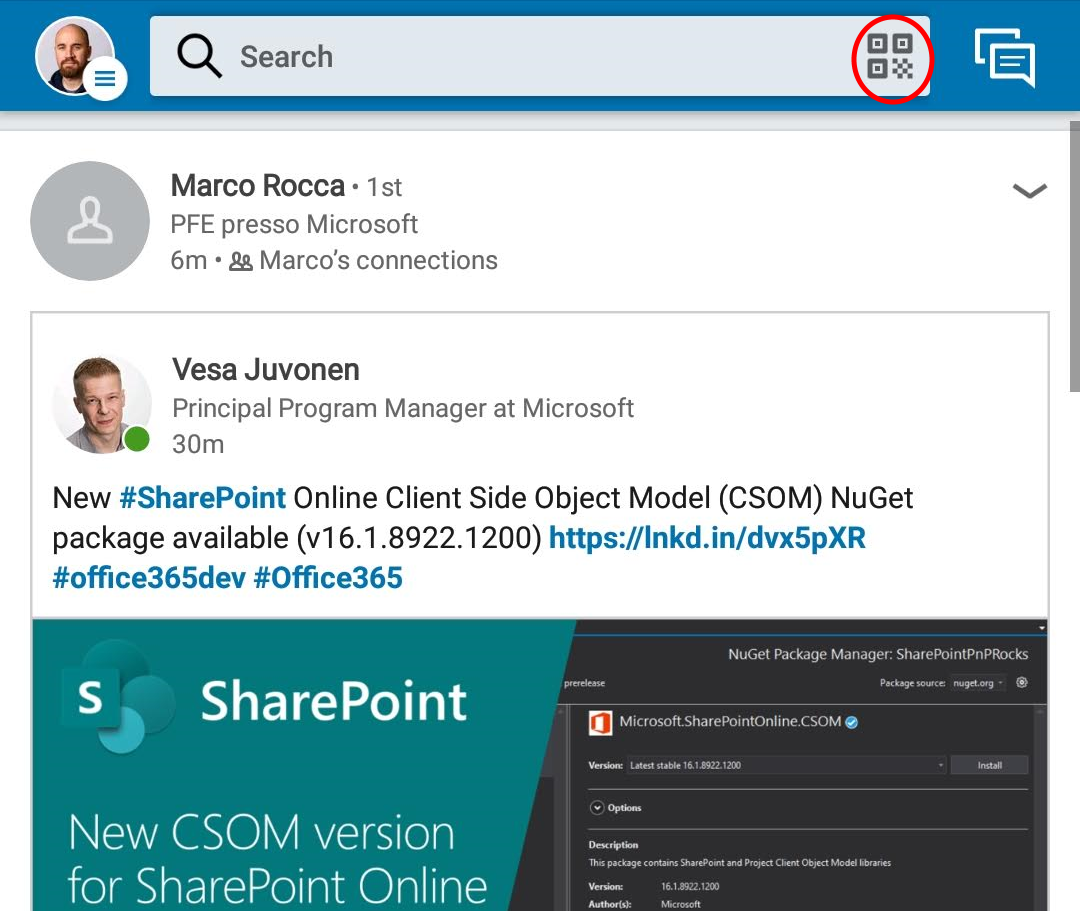Tap the magnifying glass search icon
The image size is (1080, 911).
coord(199,56)
